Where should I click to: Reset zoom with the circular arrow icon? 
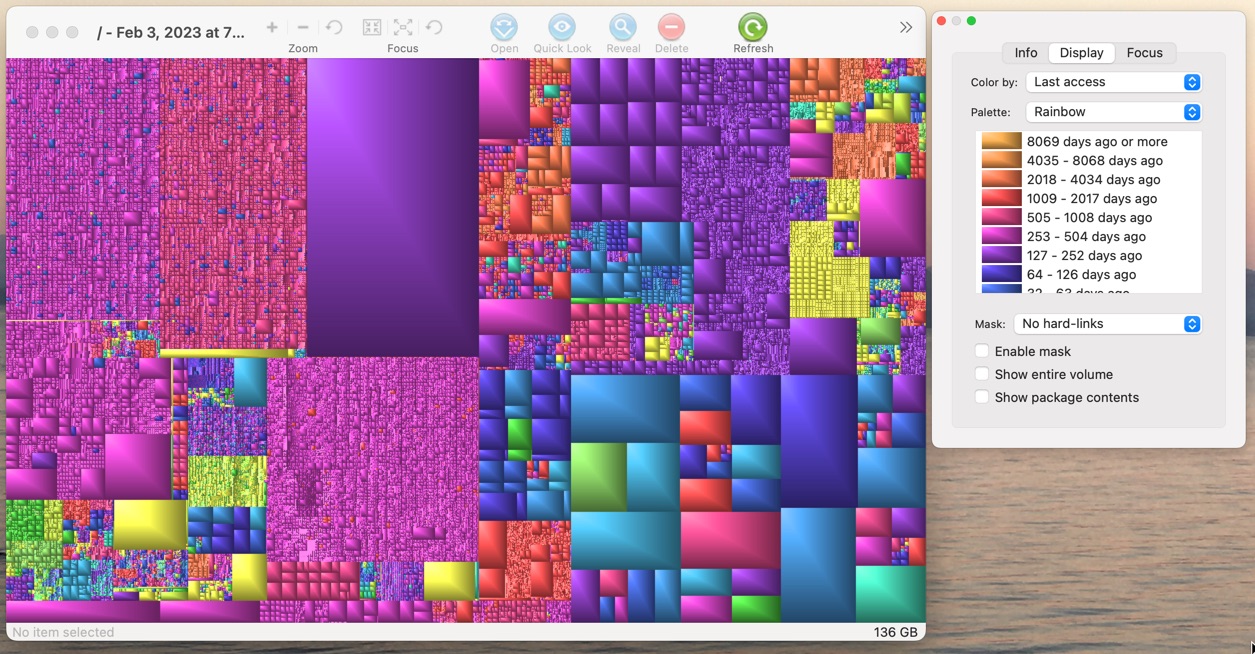(x=334, y=28)
